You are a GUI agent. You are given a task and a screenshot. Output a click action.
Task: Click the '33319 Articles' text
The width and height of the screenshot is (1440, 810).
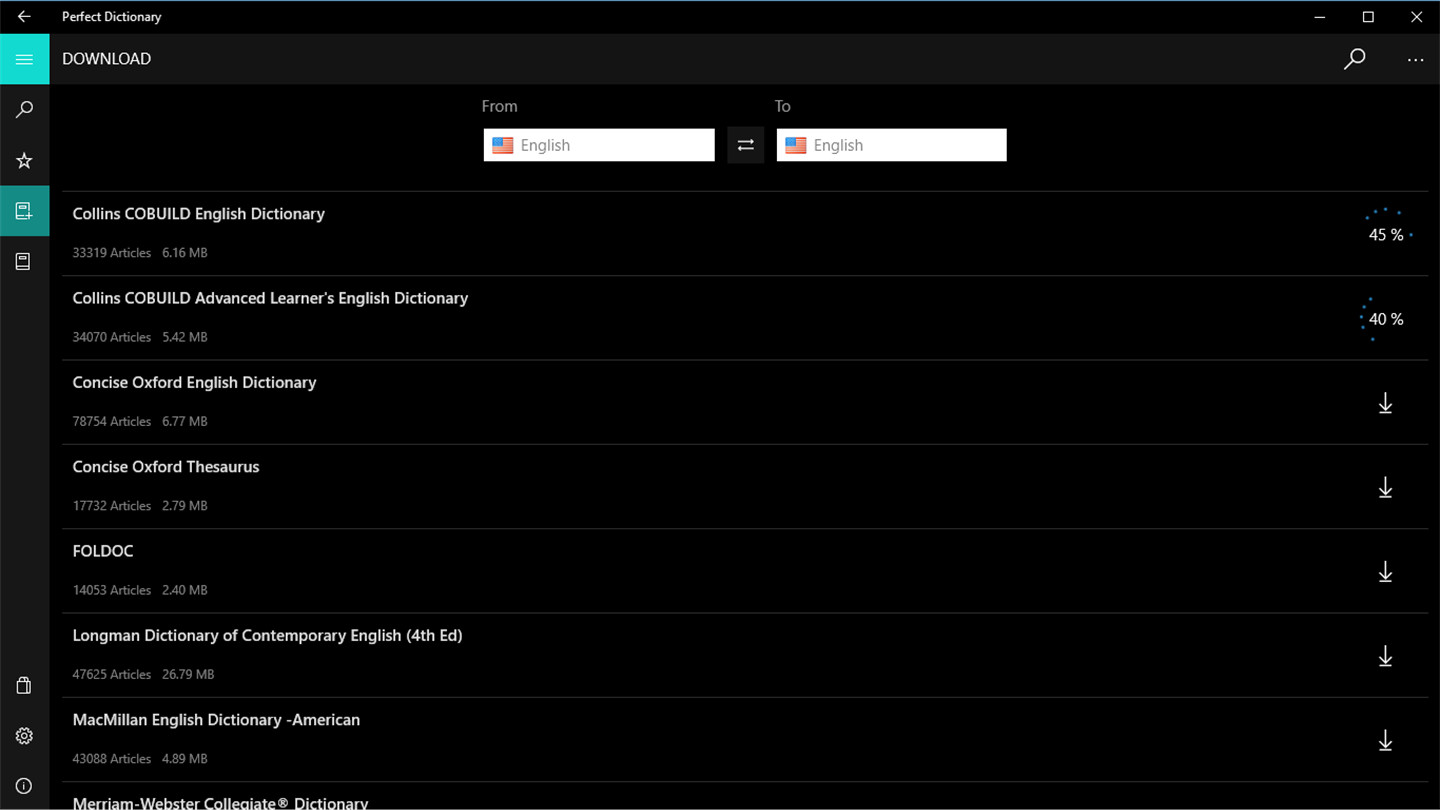point(112,253)
